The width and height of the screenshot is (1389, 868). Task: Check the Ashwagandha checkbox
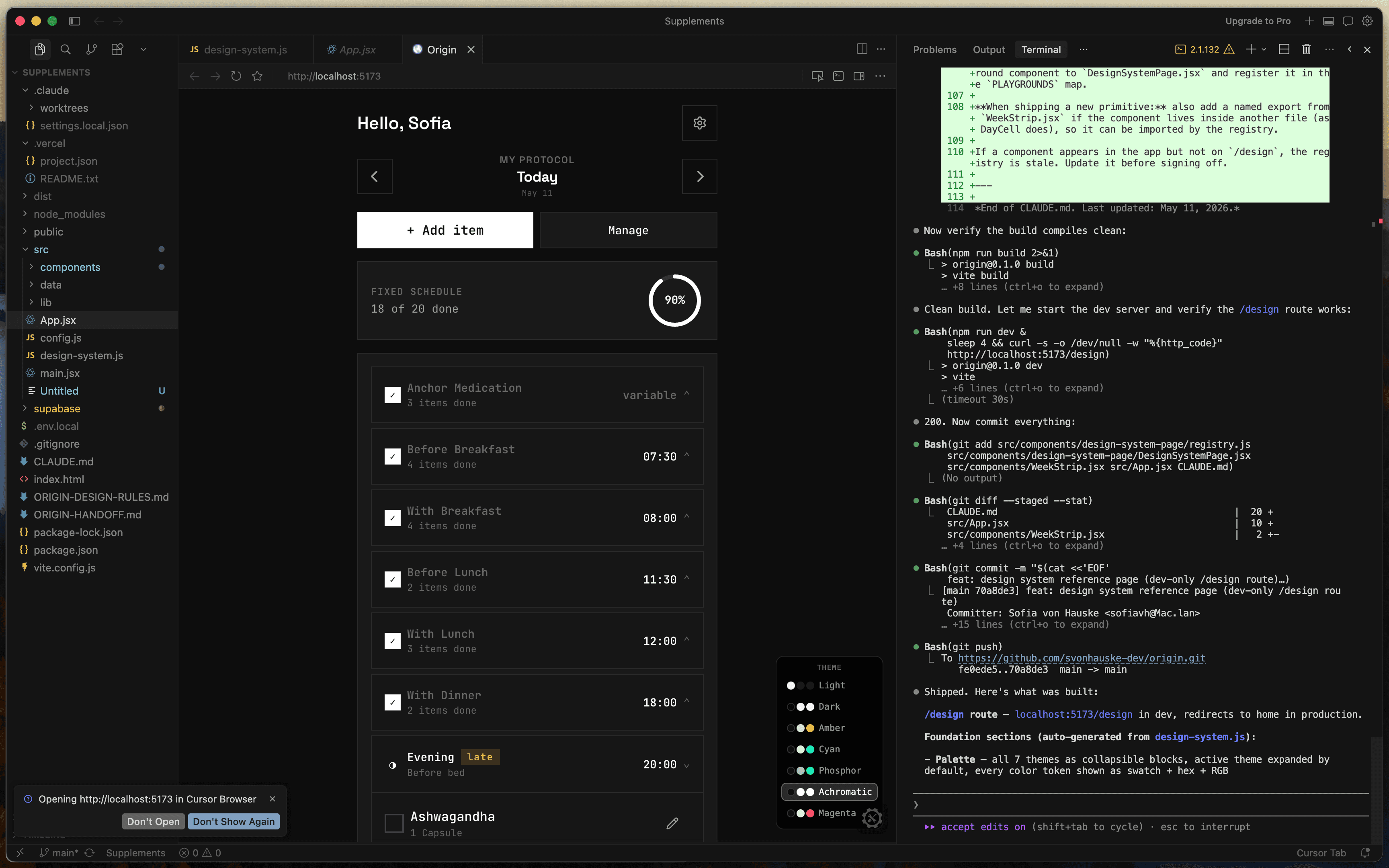tap(394, 823)
